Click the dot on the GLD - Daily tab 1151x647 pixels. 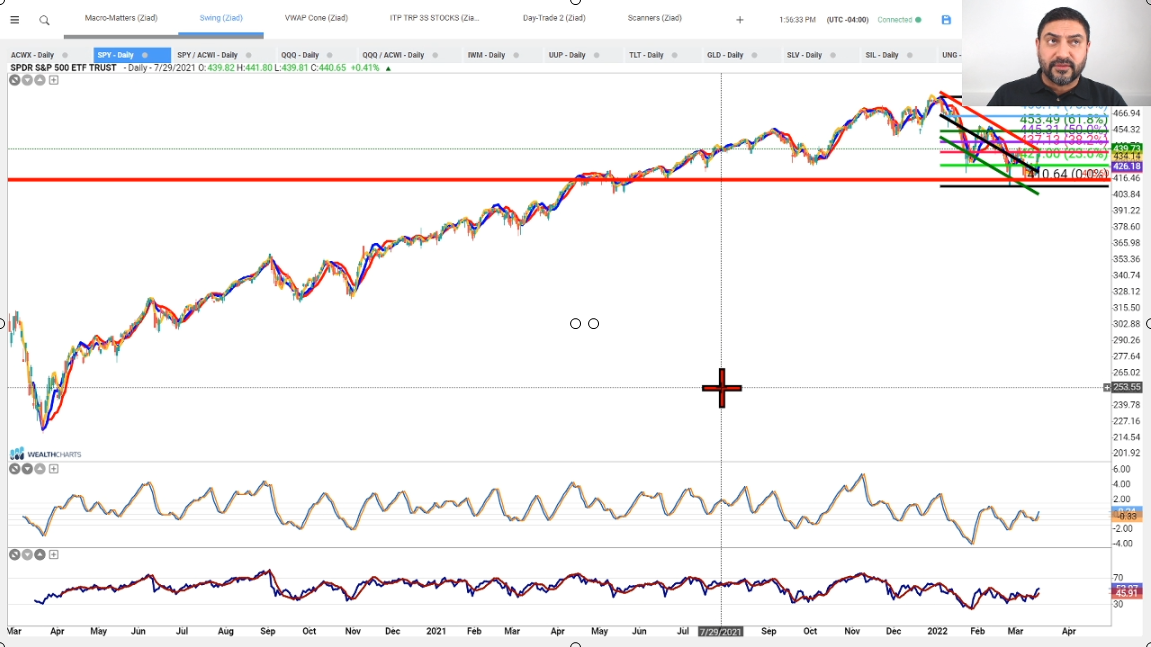click(754, 55)
